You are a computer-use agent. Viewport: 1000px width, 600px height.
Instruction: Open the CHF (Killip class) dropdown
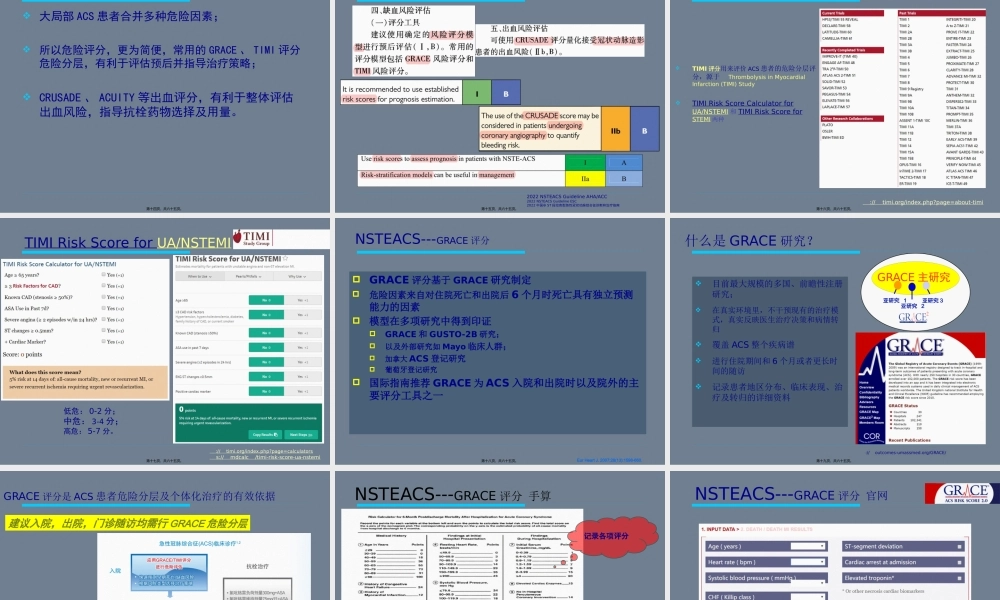click(809, 596)
